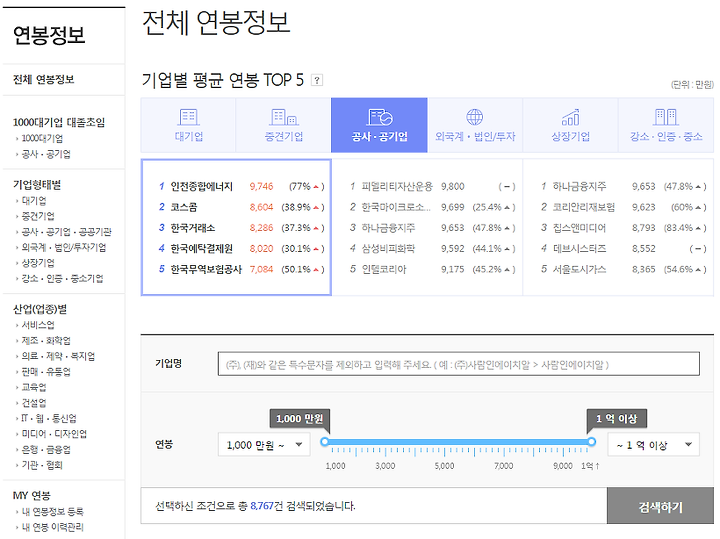The width and height of the screenshot is (720, 539).
Task: Switch to the 중견기업 tab label
Action: tap(284, 136)
